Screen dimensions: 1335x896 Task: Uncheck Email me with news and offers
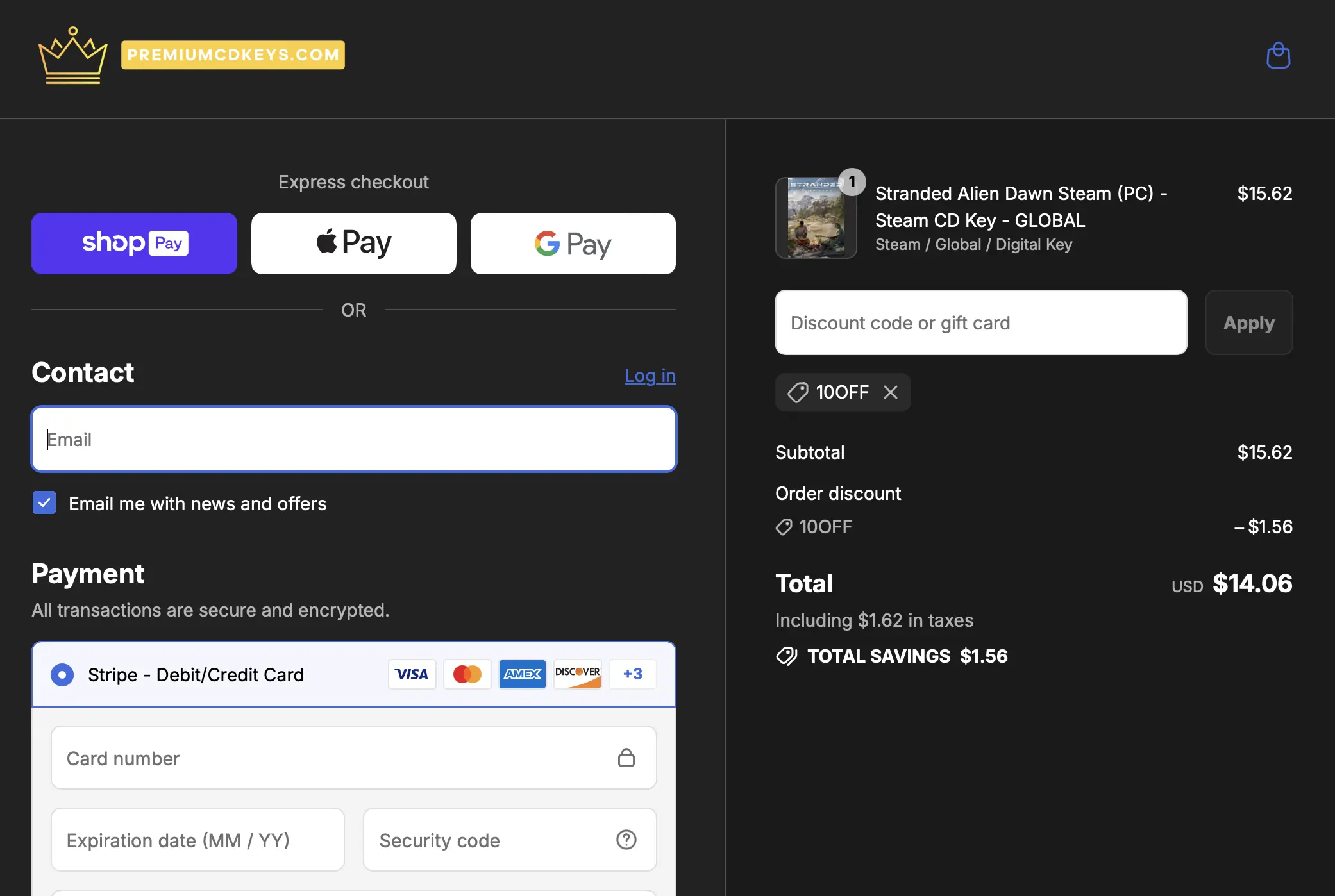tap(44, 503)
